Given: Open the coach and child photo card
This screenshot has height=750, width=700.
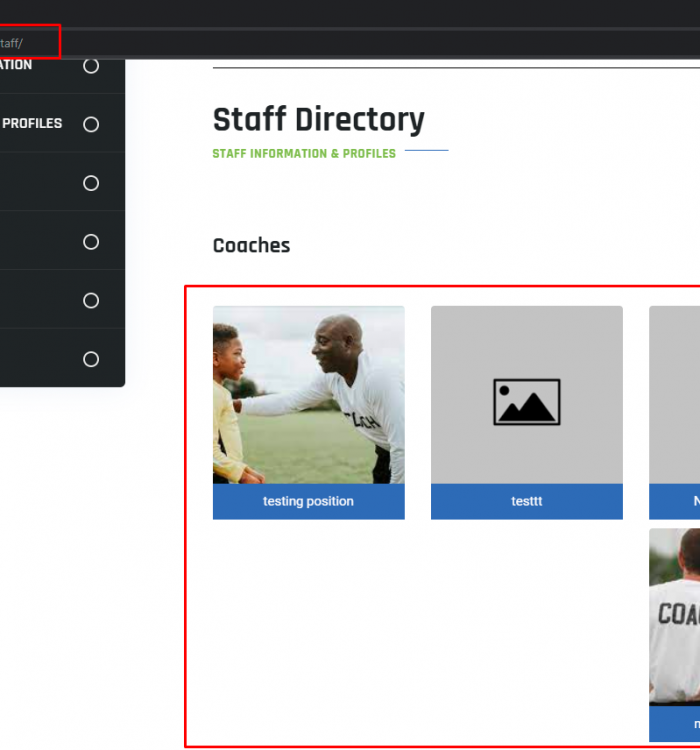Looking at the screenshot, I should 309,395.
